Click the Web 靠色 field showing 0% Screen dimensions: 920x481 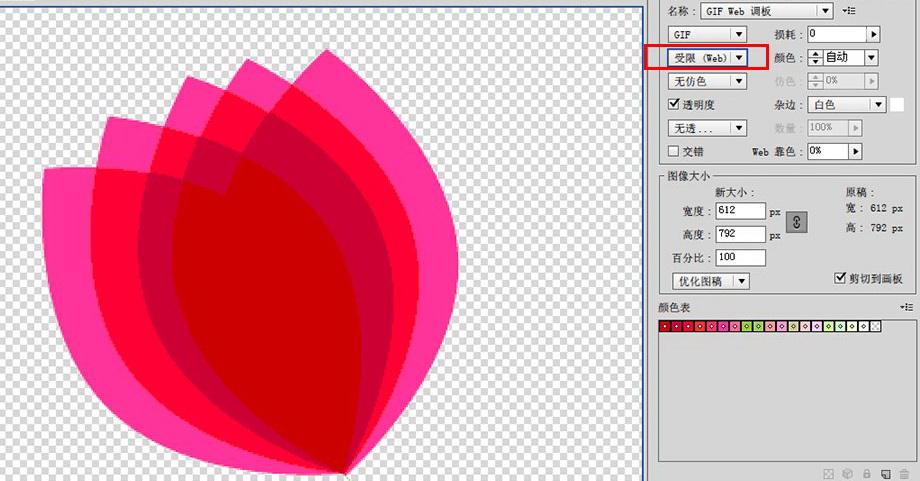point(828,151)
